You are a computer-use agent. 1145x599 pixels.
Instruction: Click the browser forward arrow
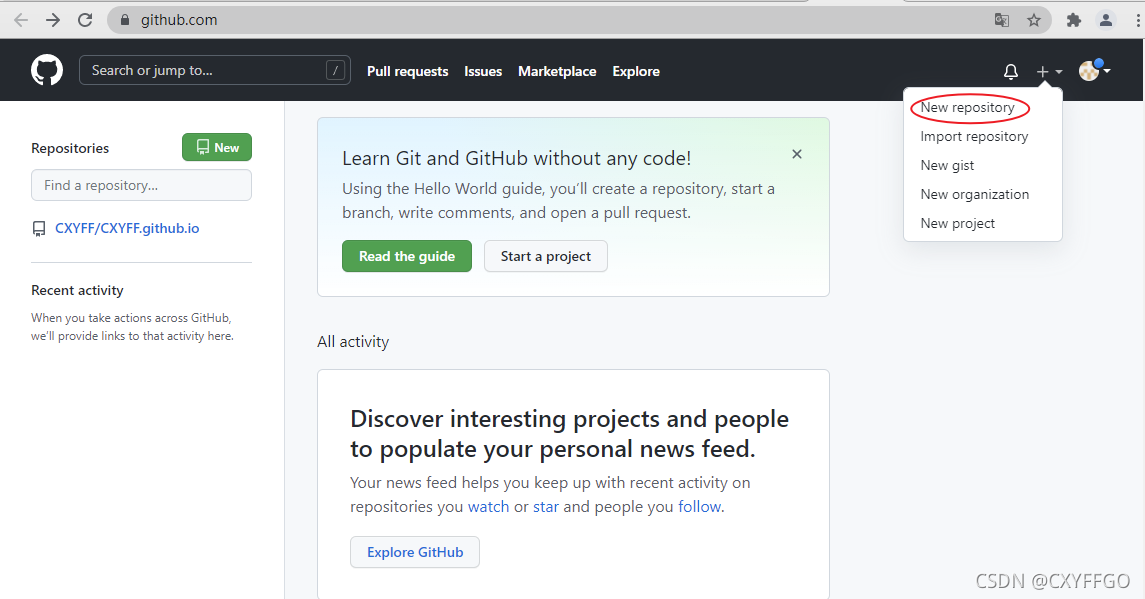[x=53, y=20]
